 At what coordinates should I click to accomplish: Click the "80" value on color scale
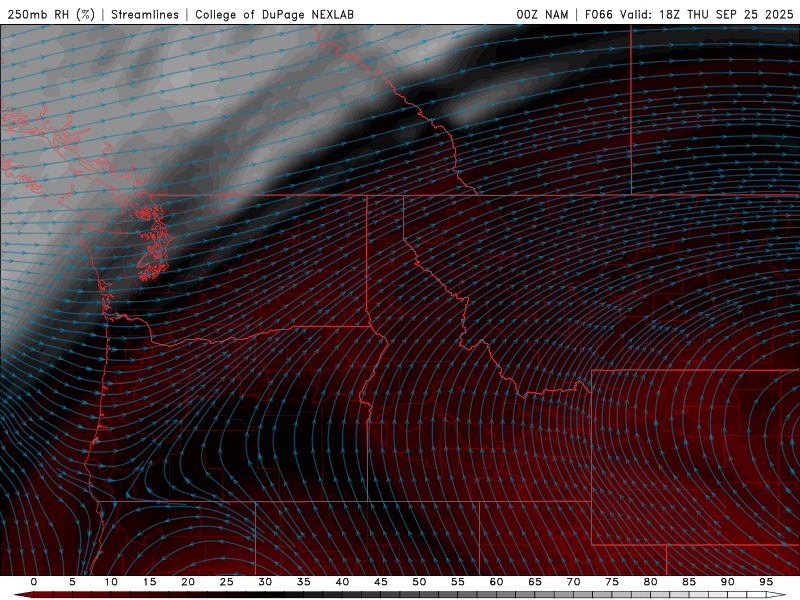click(651, 582)
